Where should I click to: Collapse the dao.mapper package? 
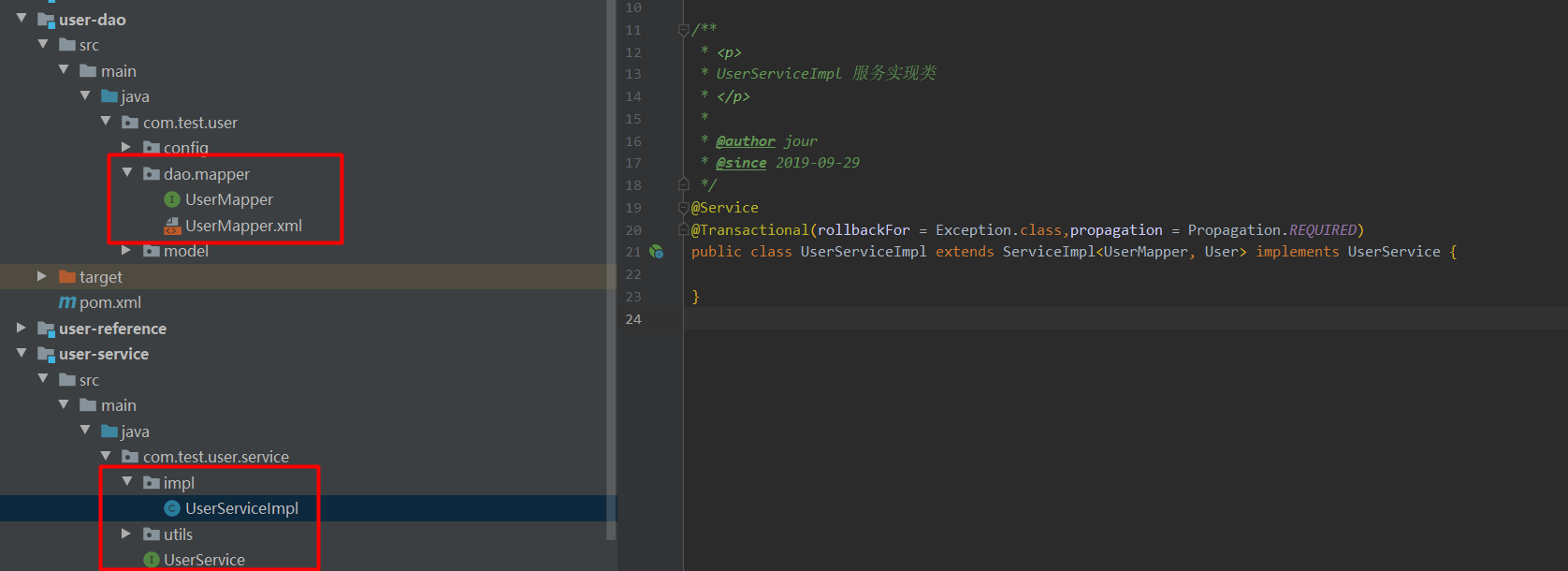[x=126, y=172]
